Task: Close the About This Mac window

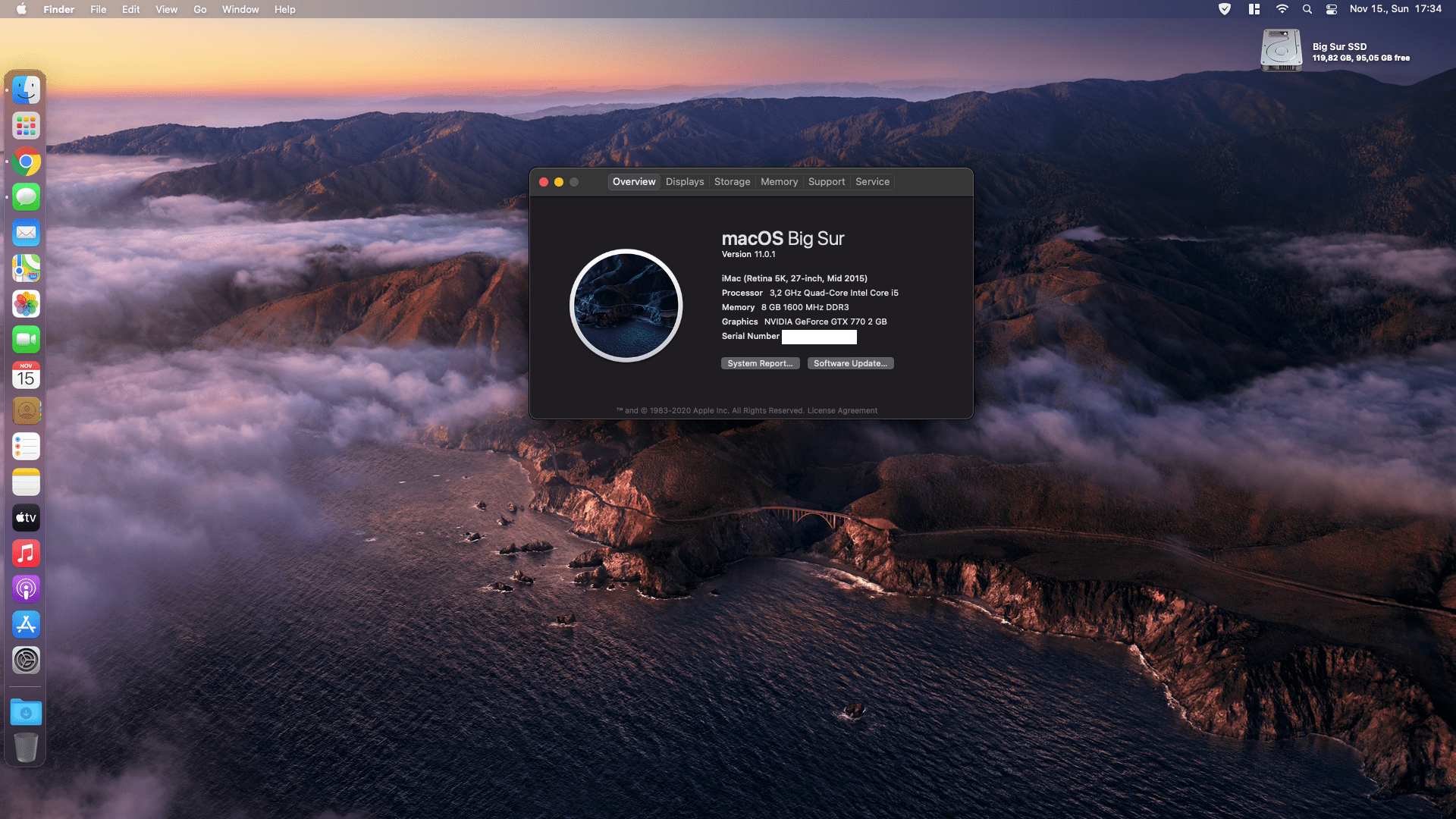Action: pos(544,182)
